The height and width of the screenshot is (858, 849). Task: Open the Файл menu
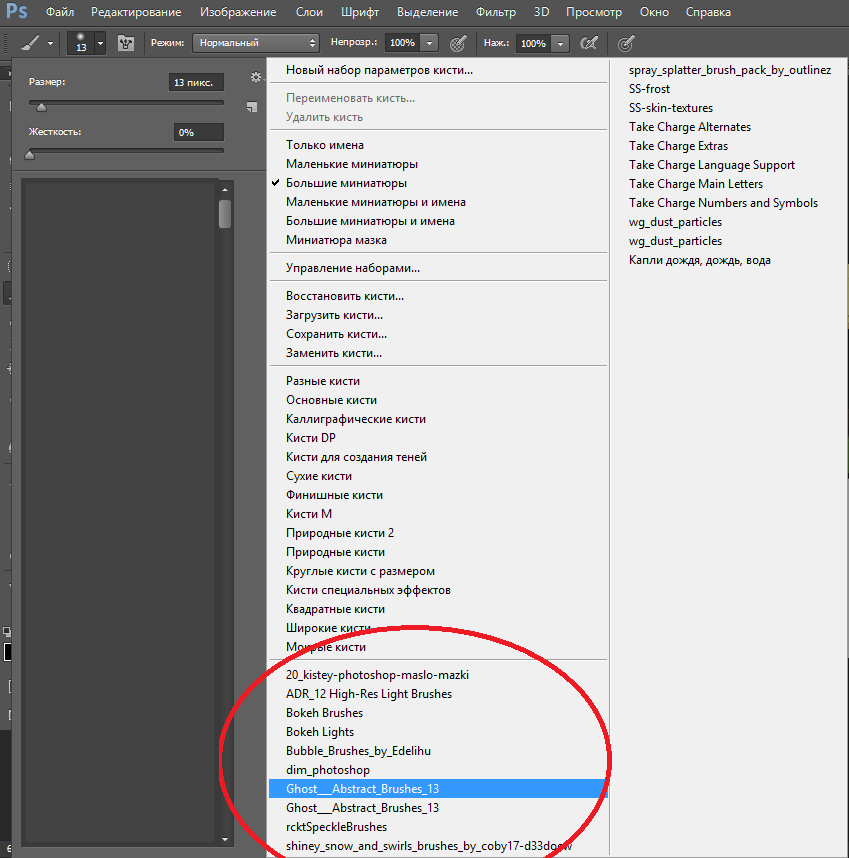point(60,12)
